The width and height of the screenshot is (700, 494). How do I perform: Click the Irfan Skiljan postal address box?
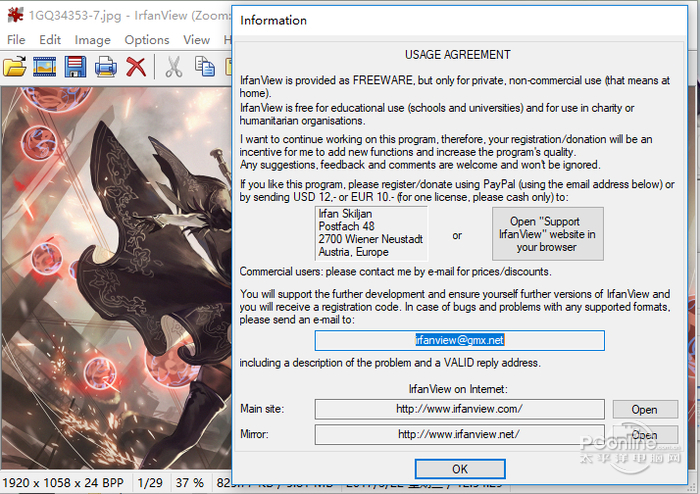(x=371, y=233)
